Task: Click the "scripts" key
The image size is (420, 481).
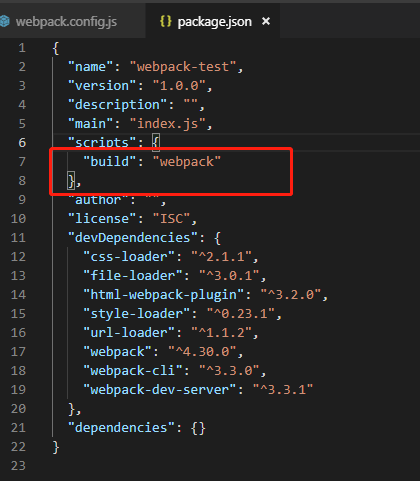Action: 102,143
